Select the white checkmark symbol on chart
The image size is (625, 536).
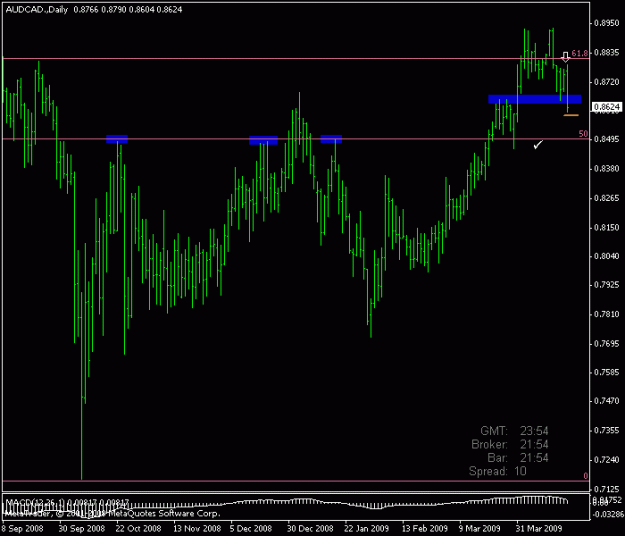coord(538,145)
